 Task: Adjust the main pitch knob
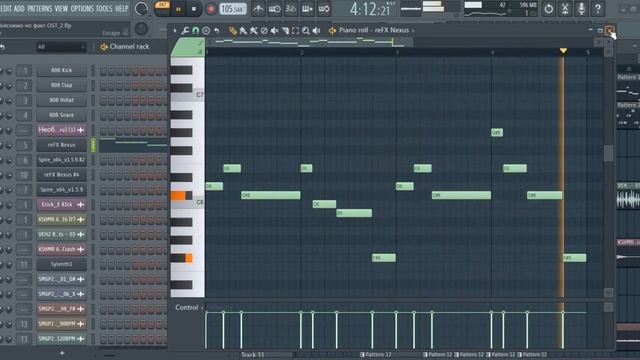[x=141, y=29]
